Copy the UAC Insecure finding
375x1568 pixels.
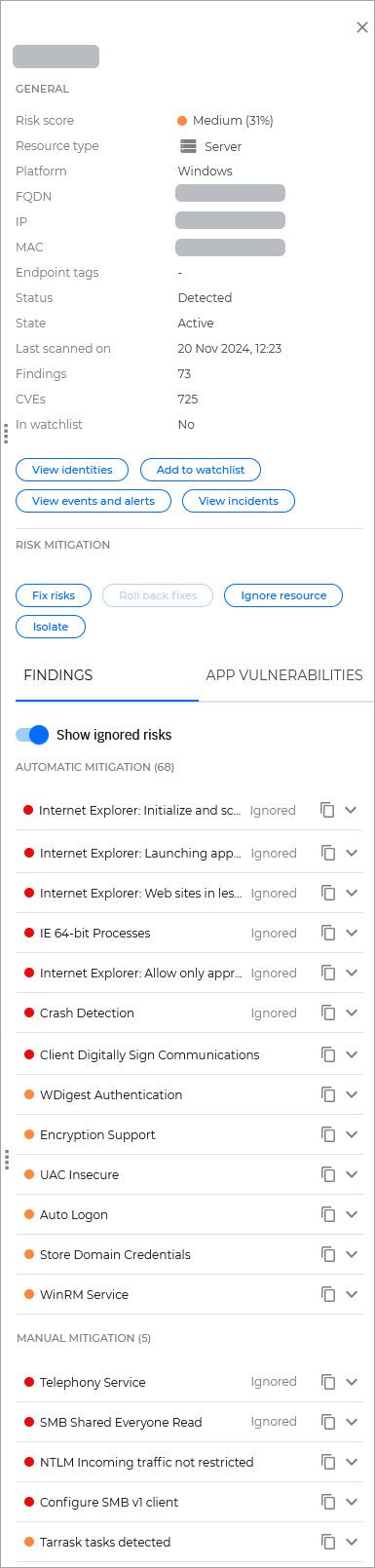tap(328, 1174)
